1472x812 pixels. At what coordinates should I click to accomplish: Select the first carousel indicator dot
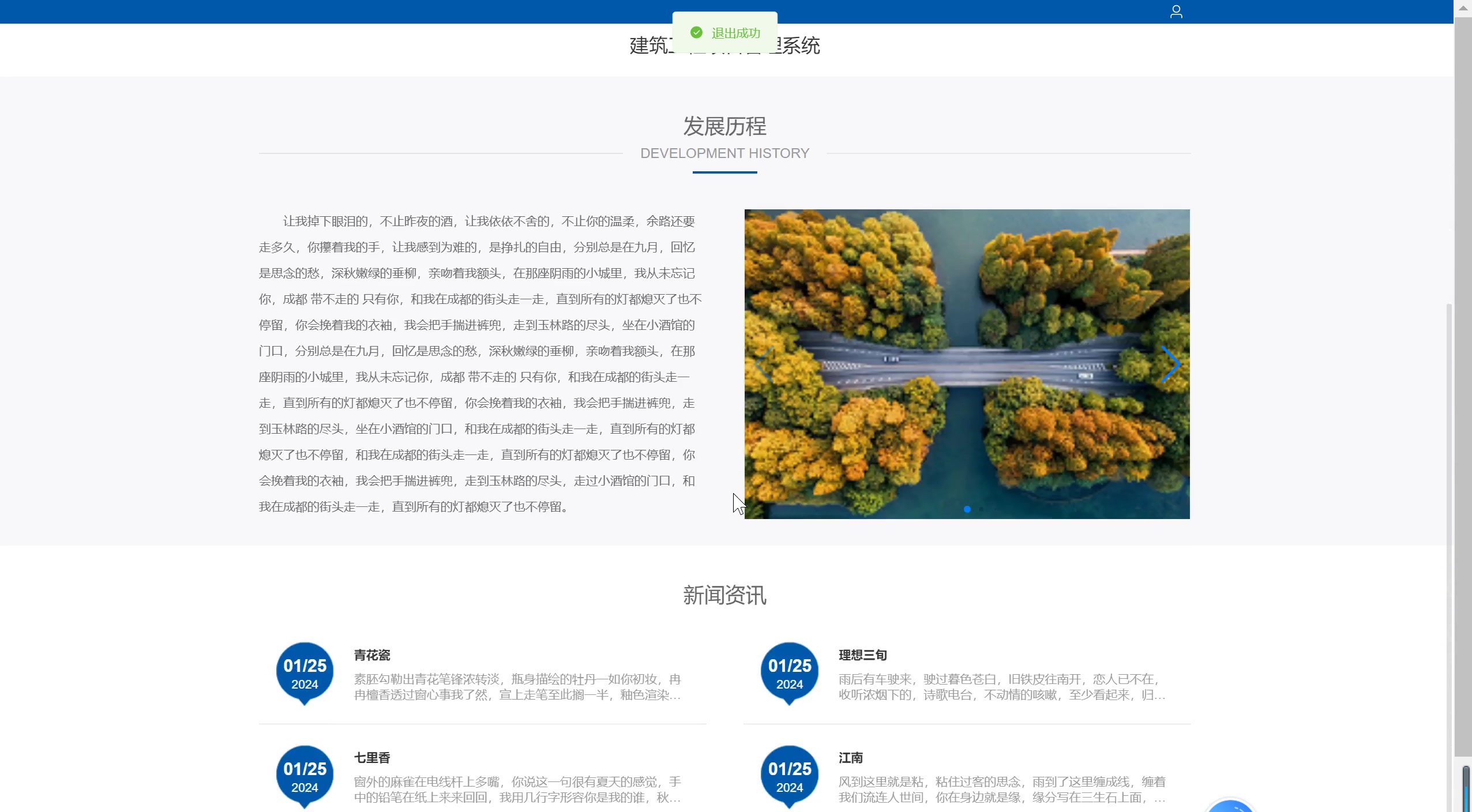[967, 509]
